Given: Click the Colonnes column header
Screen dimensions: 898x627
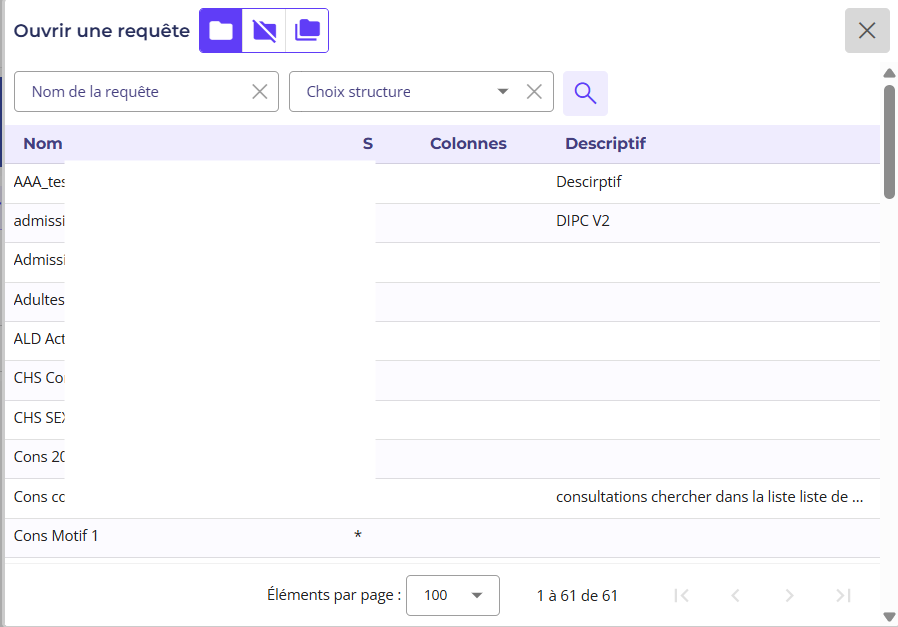Looking at the screenshot, I should 468,144.
